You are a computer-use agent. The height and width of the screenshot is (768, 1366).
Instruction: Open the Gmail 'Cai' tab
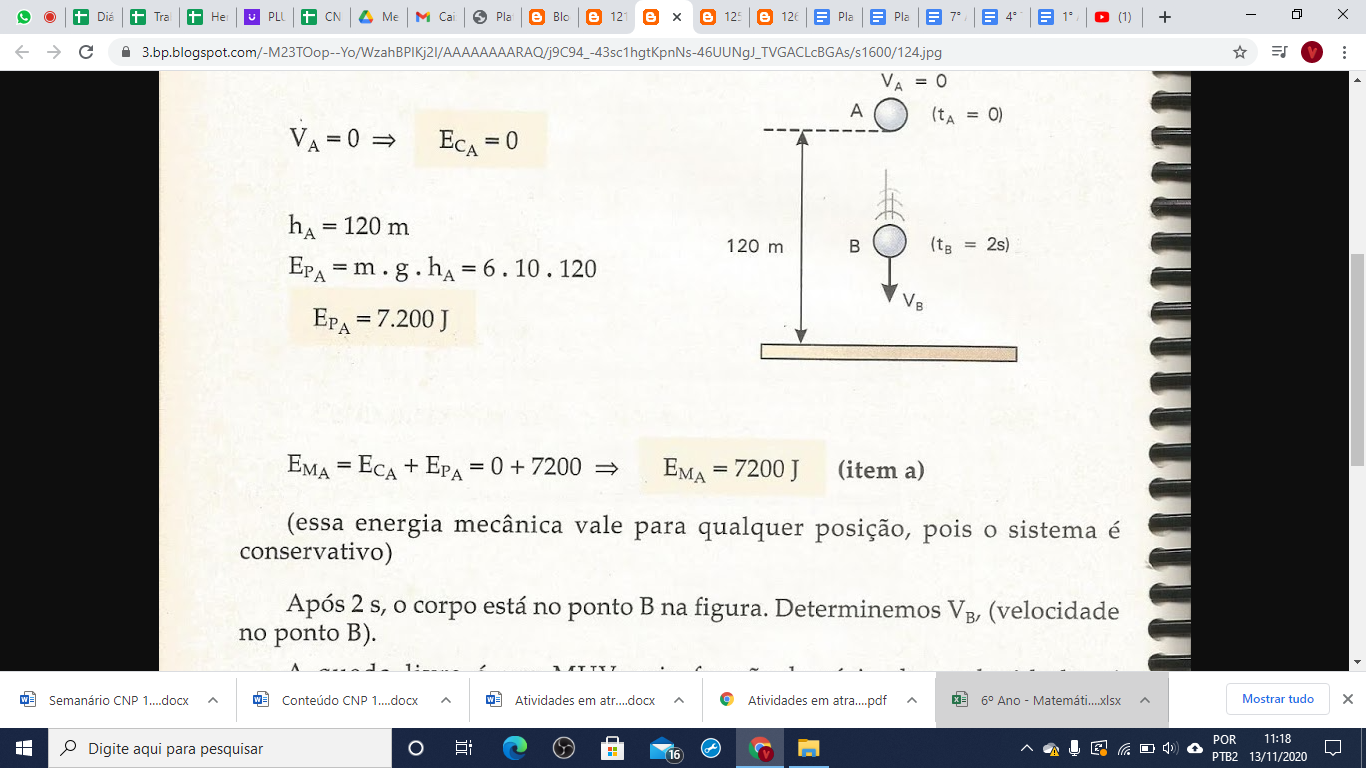[x=436, y=17]
